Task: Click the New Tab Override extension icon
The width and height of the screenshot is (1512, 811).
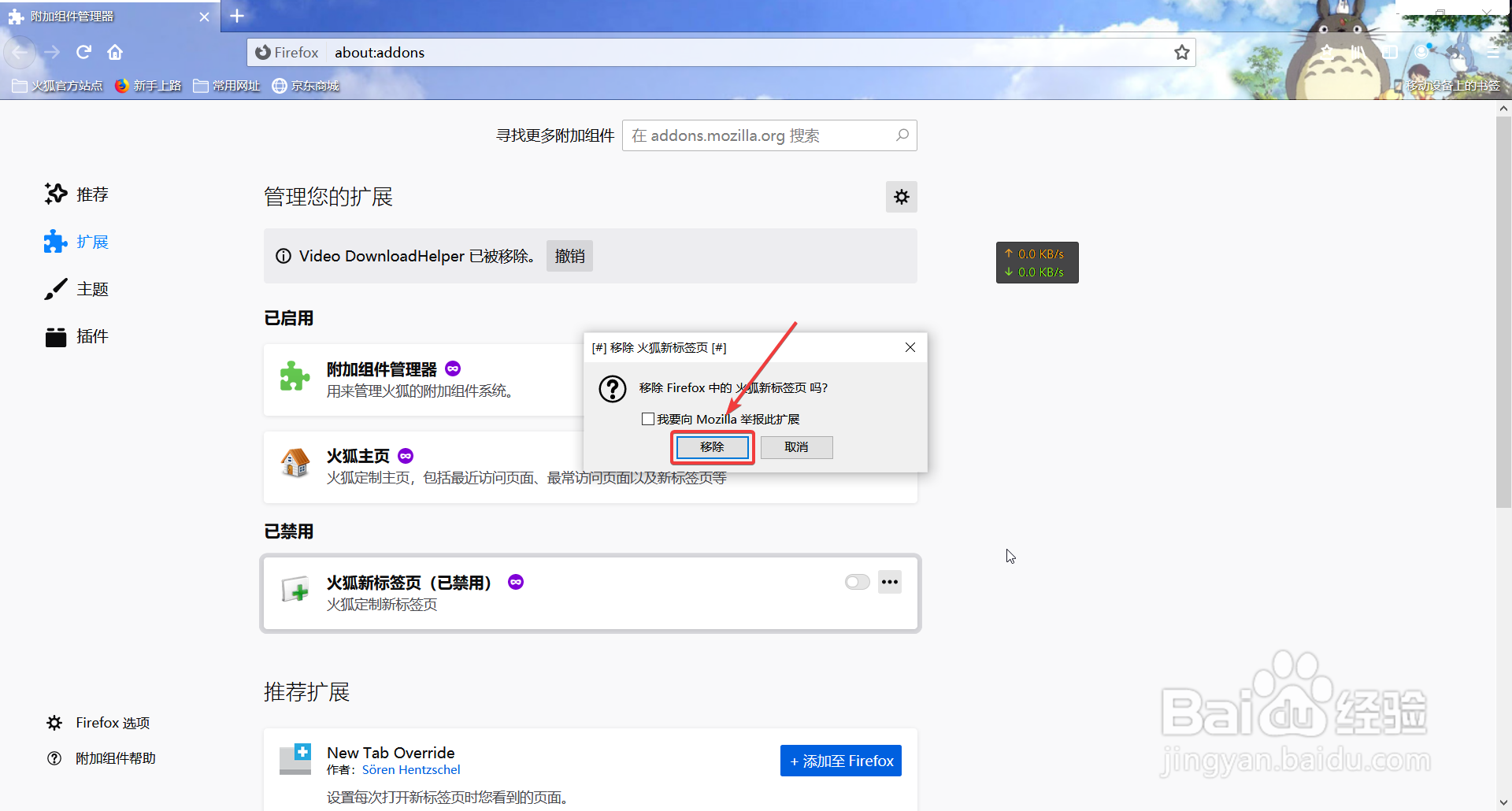Action: pos(295,759)
